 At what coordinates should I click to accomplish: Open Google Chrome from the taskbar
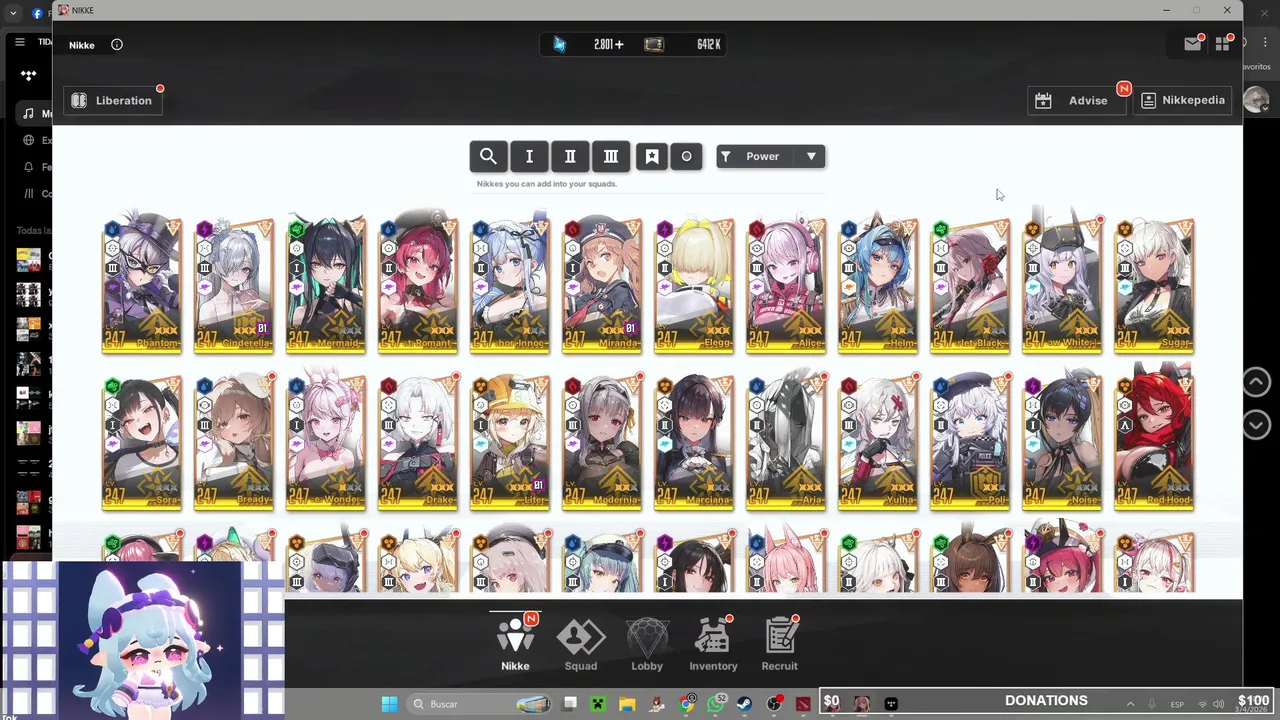(686, 704)
